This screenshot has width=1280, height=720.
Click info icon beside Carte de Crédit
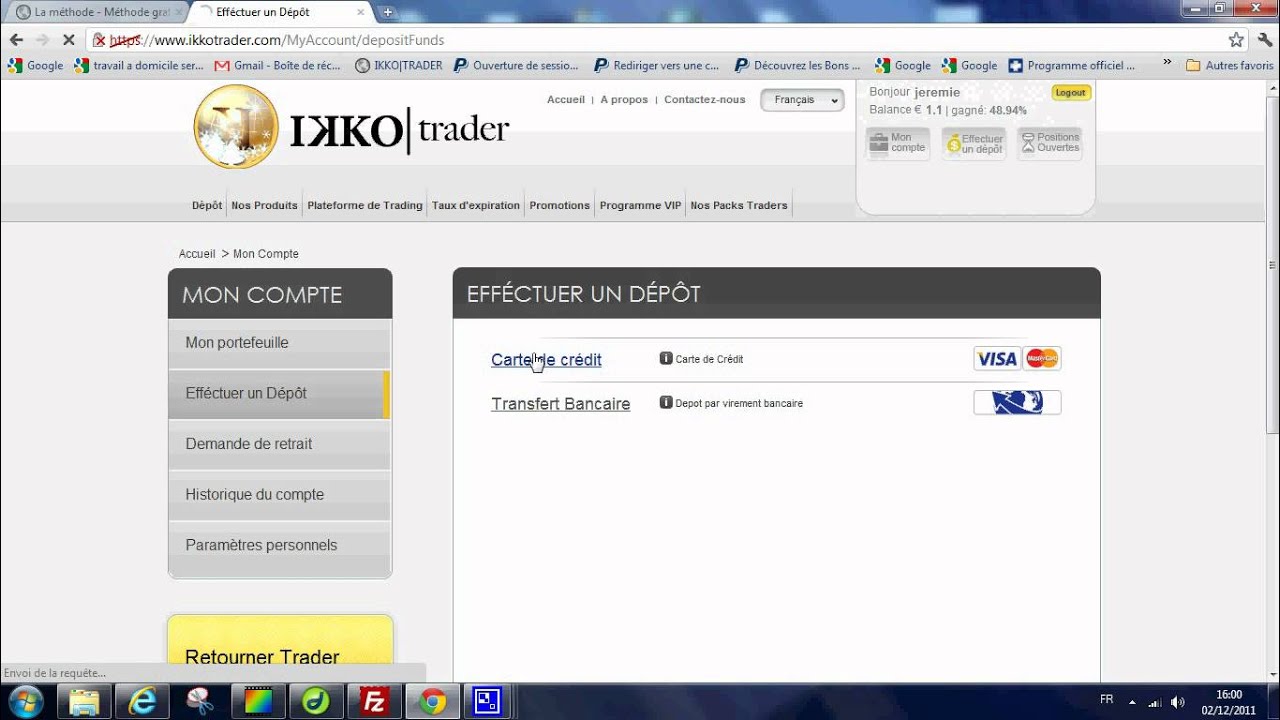(666, 358)
